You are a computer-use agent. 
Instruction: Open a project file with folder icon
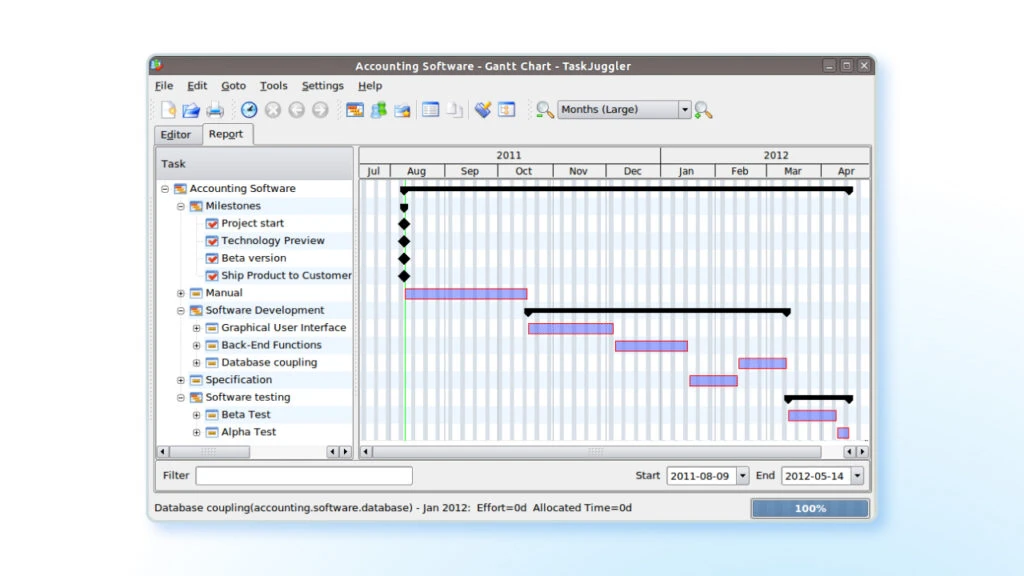[x=191, y=110]
